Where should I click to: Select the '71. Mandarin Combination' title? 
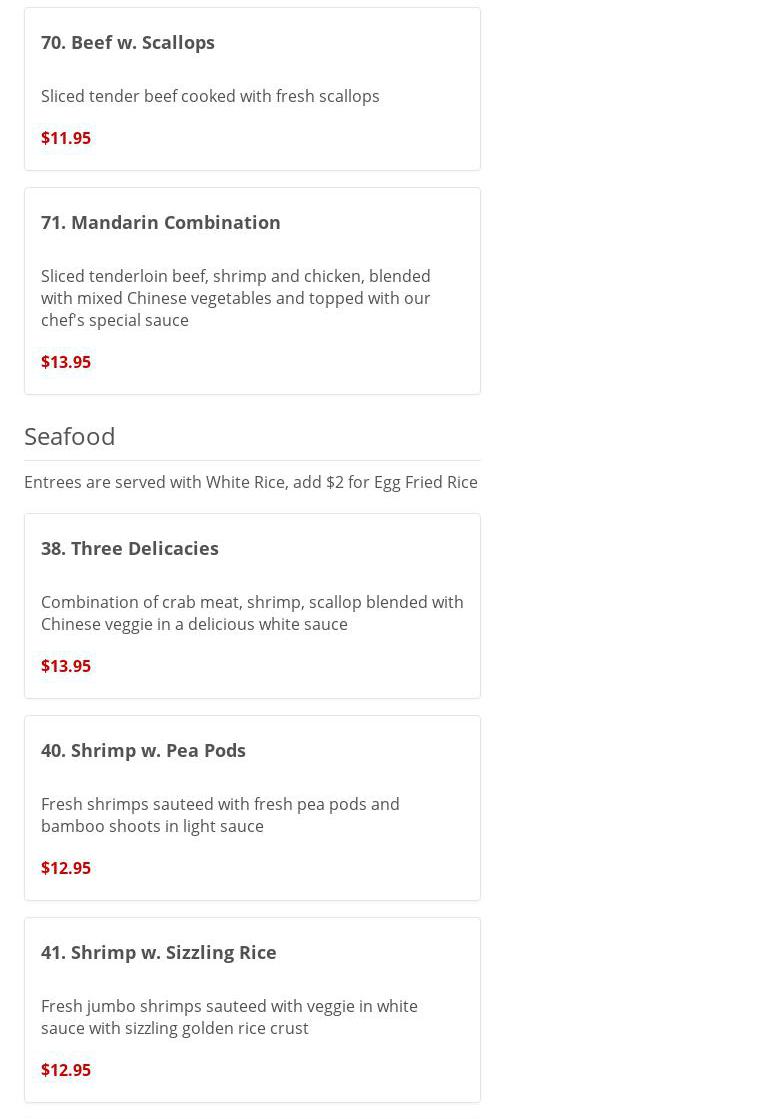coord(161,222)
